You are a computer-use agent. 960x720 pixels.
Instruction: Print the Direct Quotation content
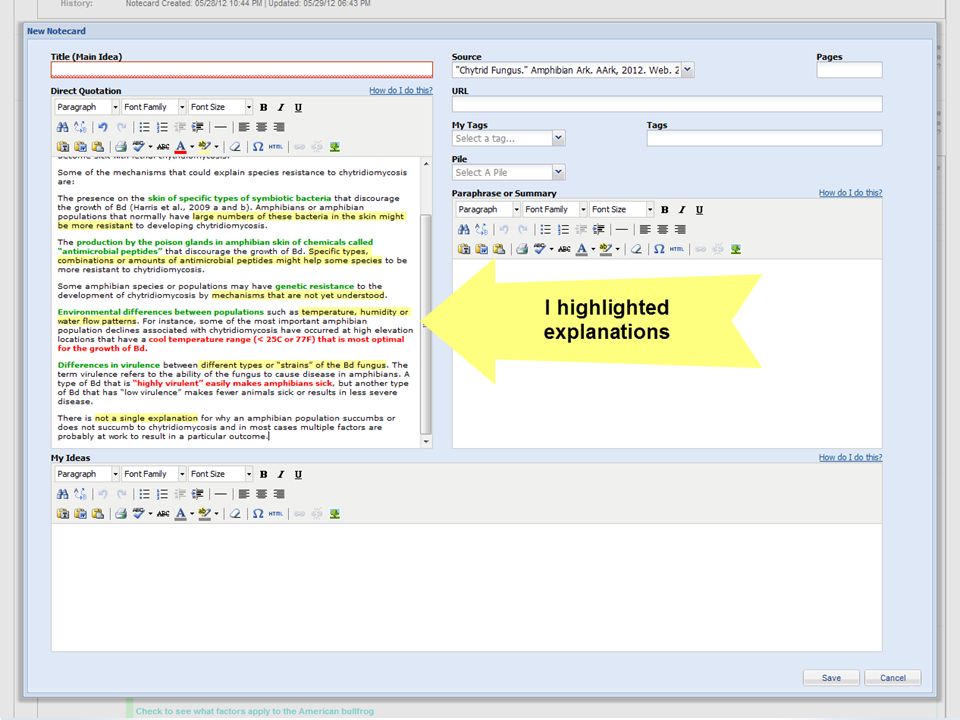[121, 146]
